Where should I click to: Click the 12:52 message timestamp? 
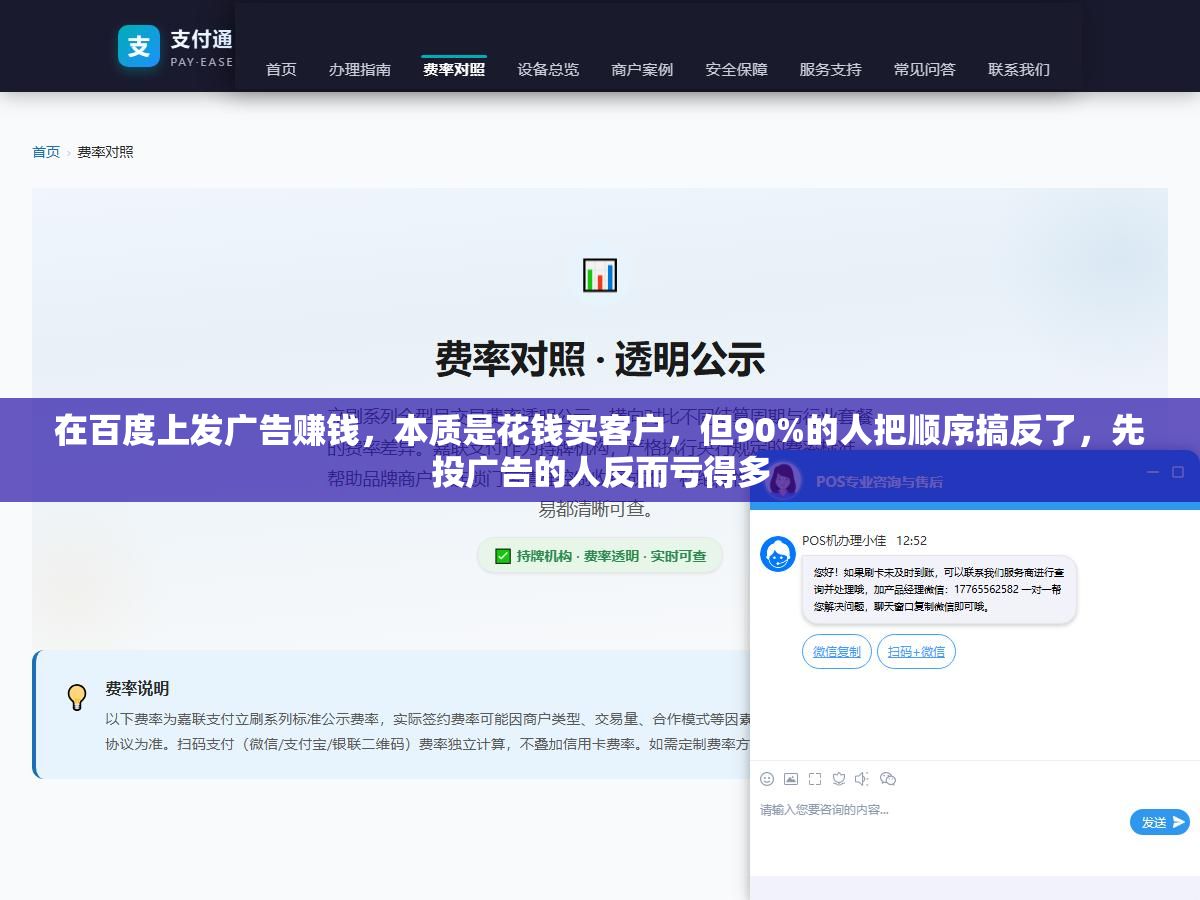point(911,541)
